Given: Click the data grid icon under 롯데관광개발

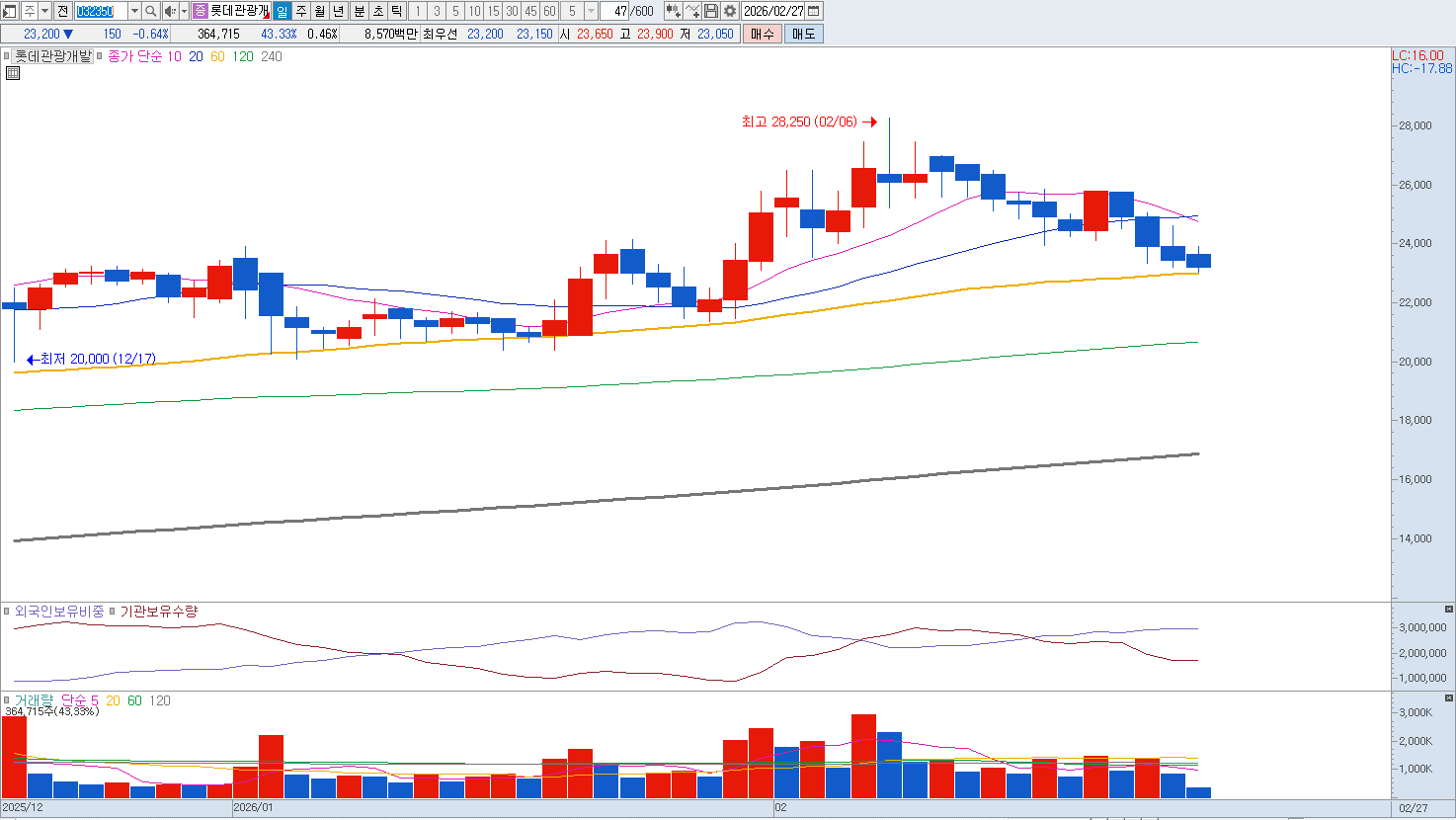Looking at the screenshot, I should (13, 73).
